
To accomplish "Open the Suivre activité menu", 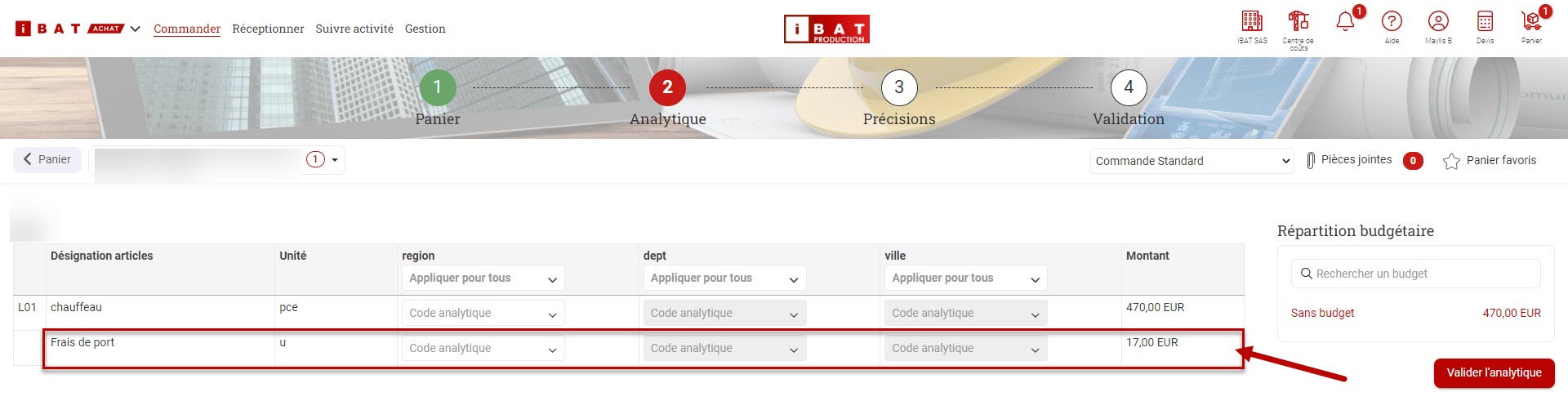I will click(354, 29).
